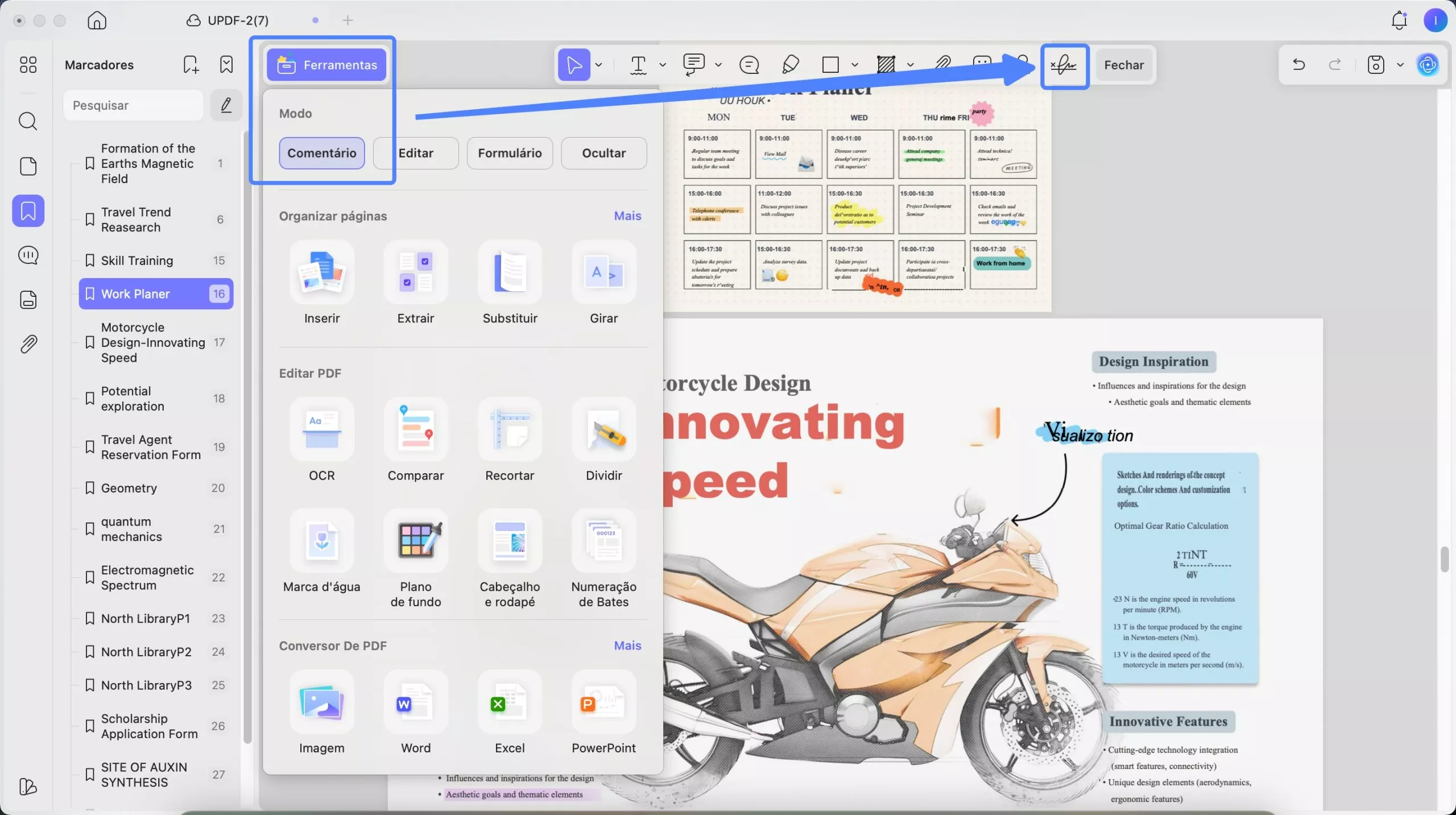1456x815 pixels.
Task: Select the rectangle shape tool
Action: pos(830,65)
